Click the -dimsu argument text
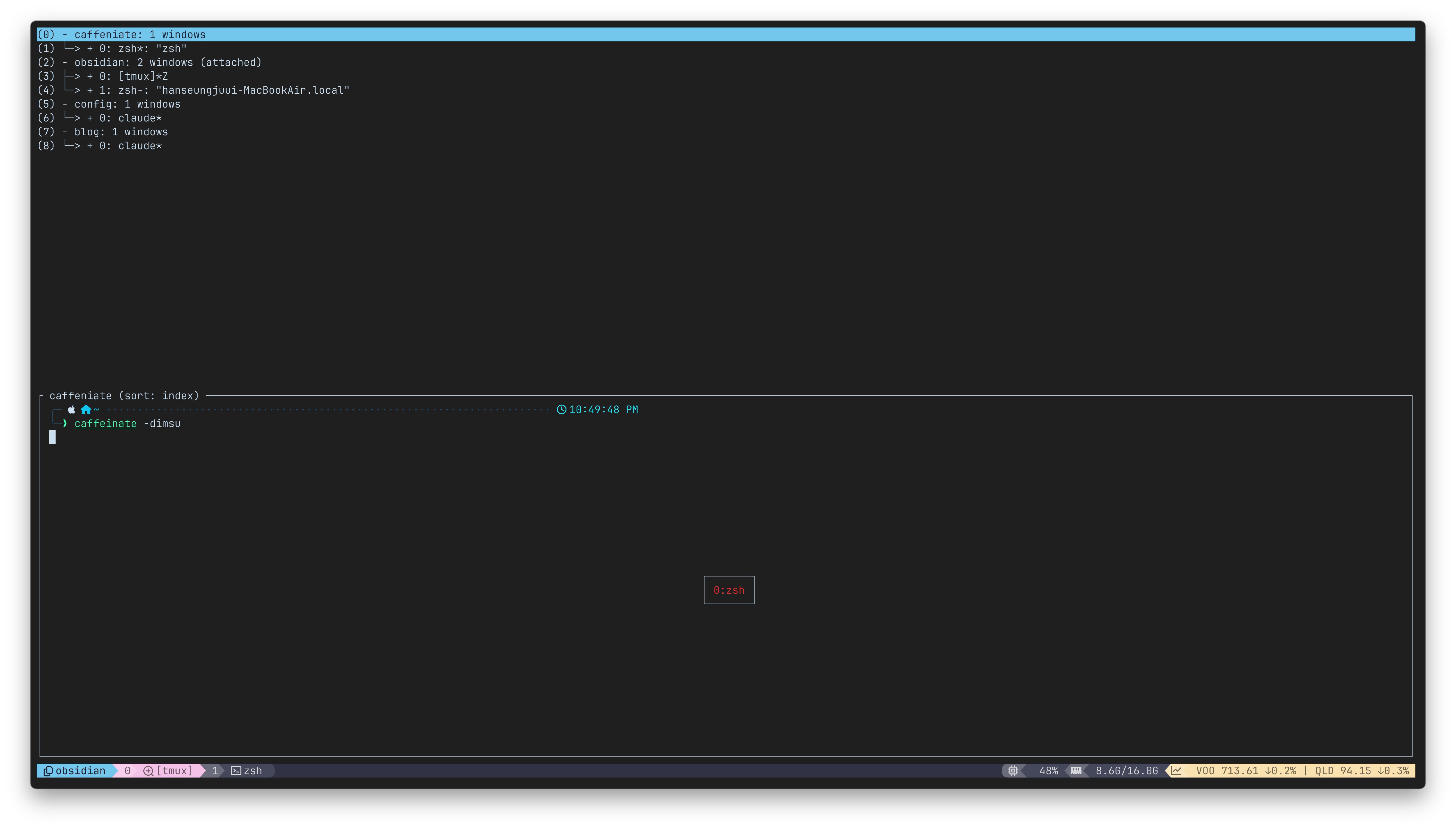The height and width of the screenshot is (829, 1456). point(162,423)
